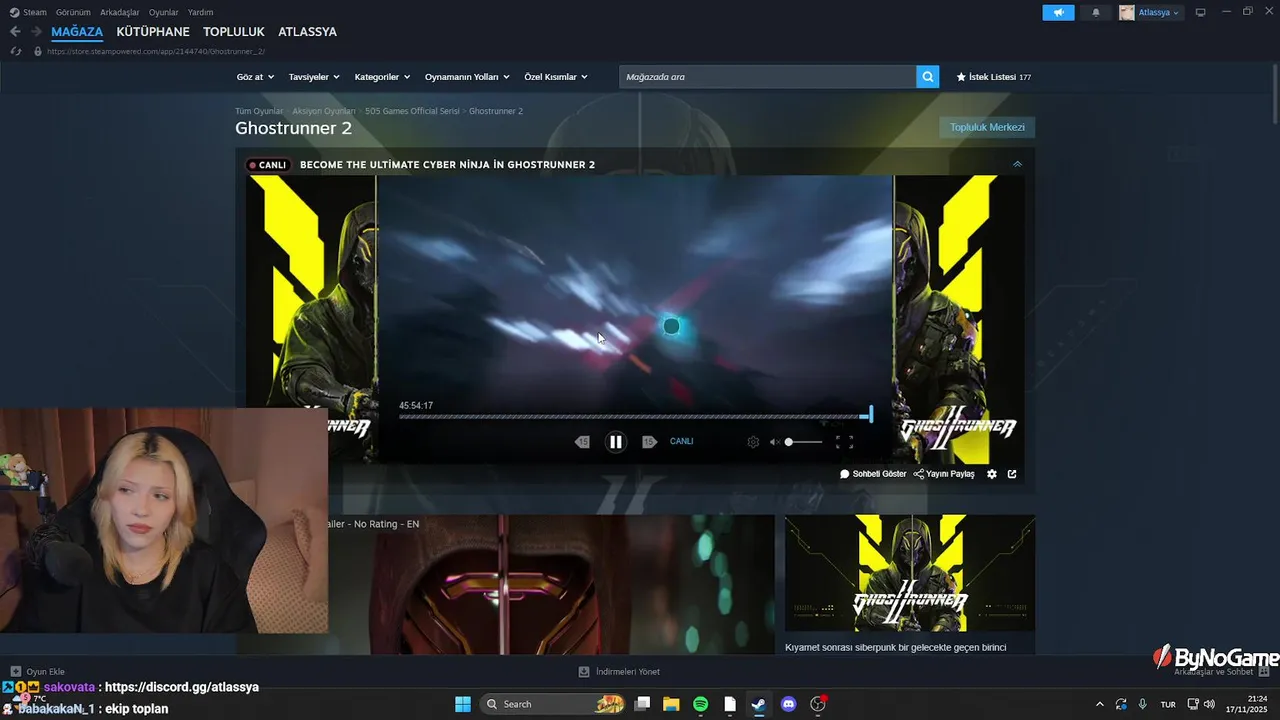Image resolution: width=1280 pixels, height=720 pixels.
Task: Open the ATLASSYA profile tab
Action: (307, 32)
